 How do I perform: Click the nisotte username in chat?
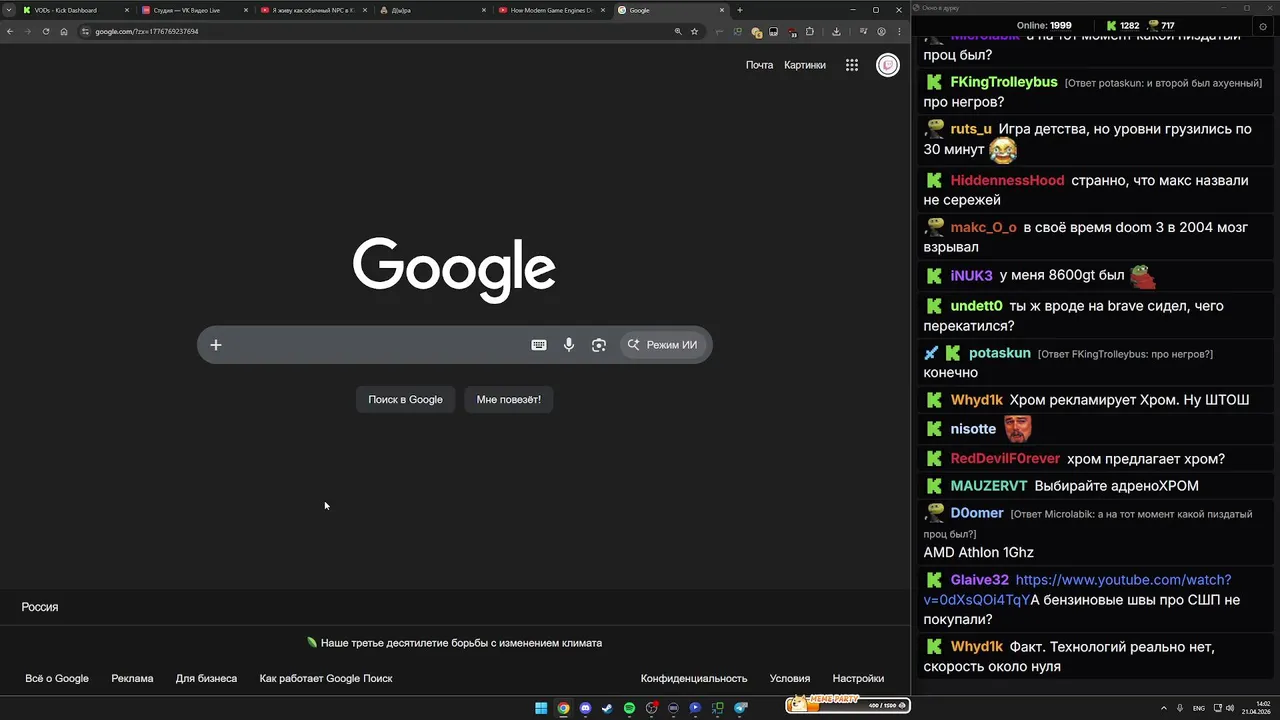pyautogui.click(x=973, y=429)
